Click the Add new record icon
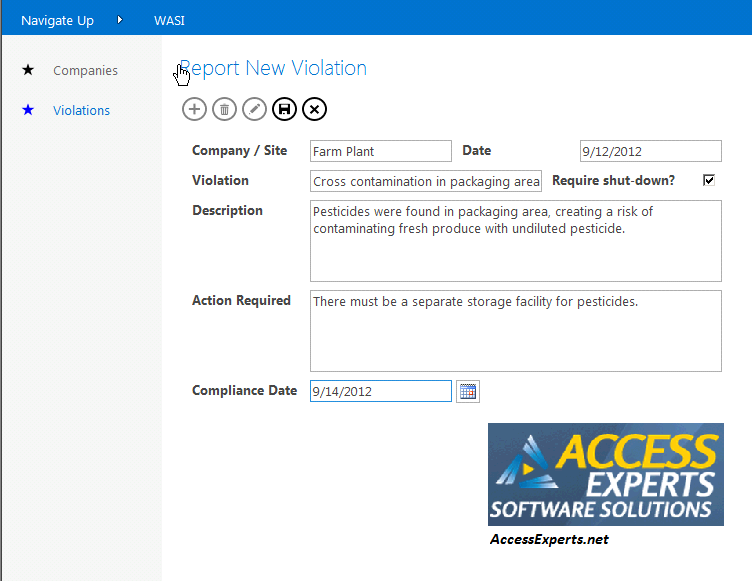Viewport: 752px width, 581px height. (195, 109)
